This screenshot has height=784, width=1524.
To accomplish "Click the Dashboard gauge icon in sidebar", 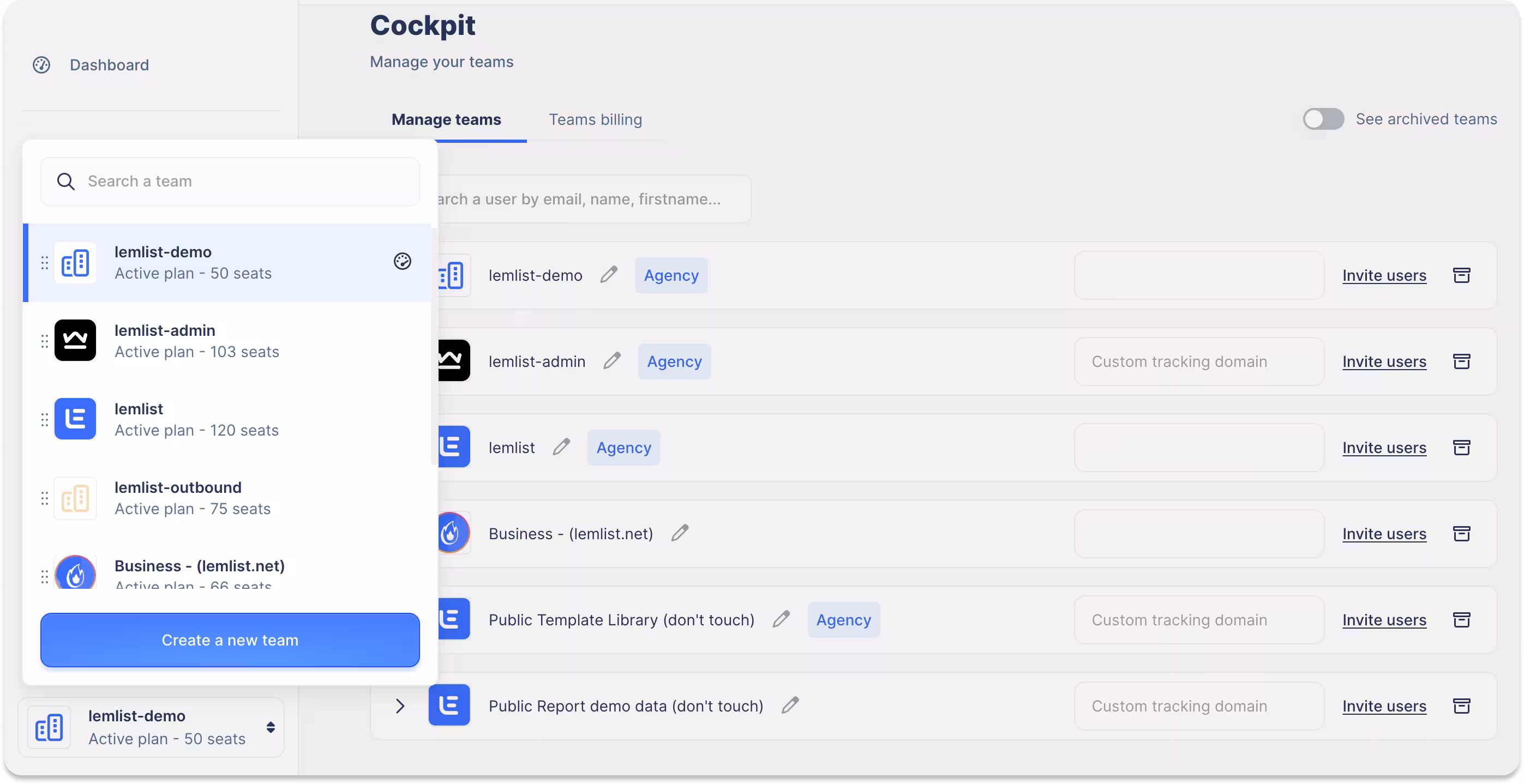I will click(x=41, y=65).
